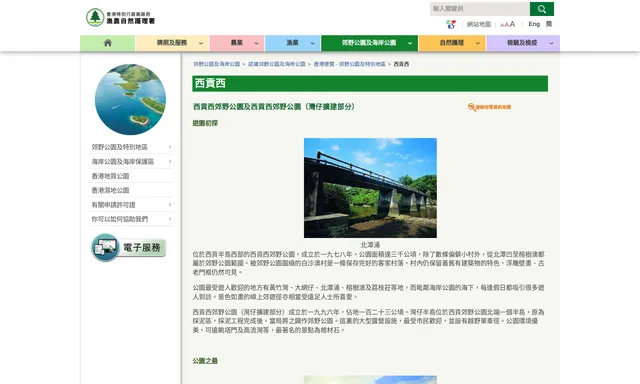Click the search keyword input field
Screen dimensions: 640x384
[x=480, y=9]
